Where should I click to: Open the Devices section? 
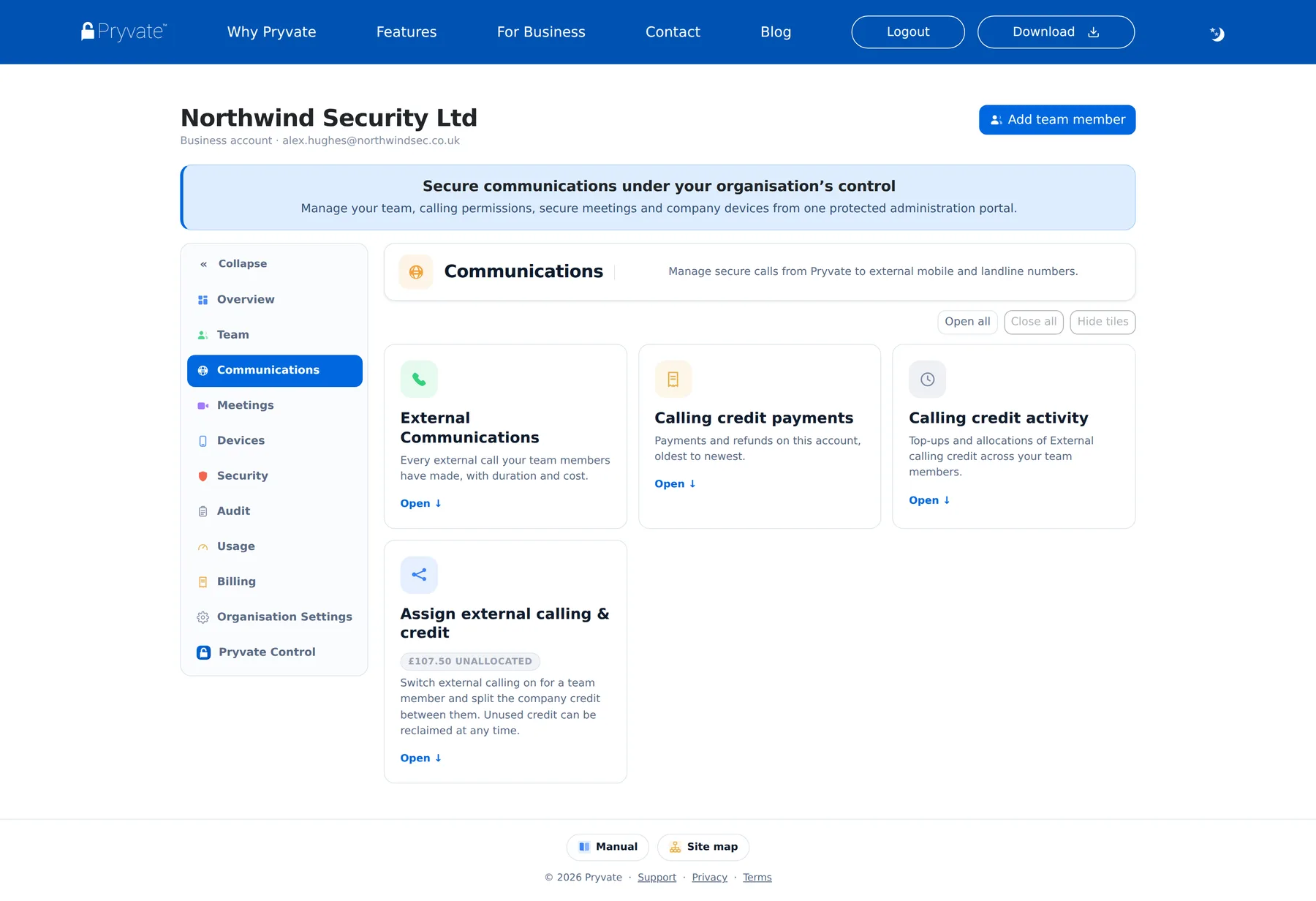pos(275,441)
